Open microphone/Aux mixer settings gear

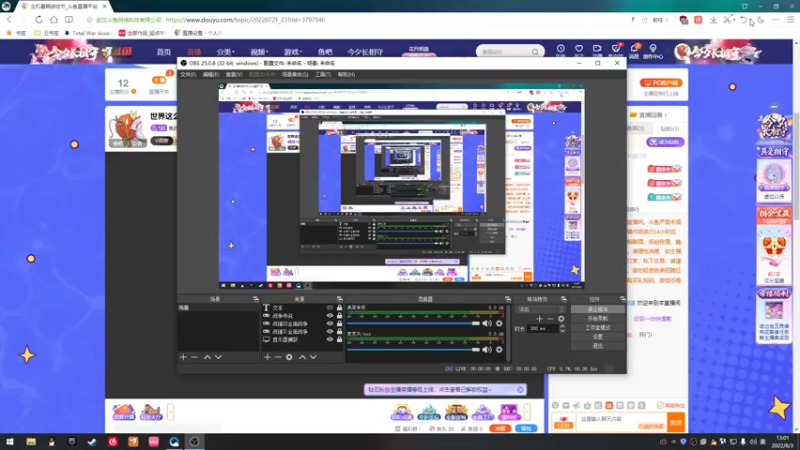(499, 349)
